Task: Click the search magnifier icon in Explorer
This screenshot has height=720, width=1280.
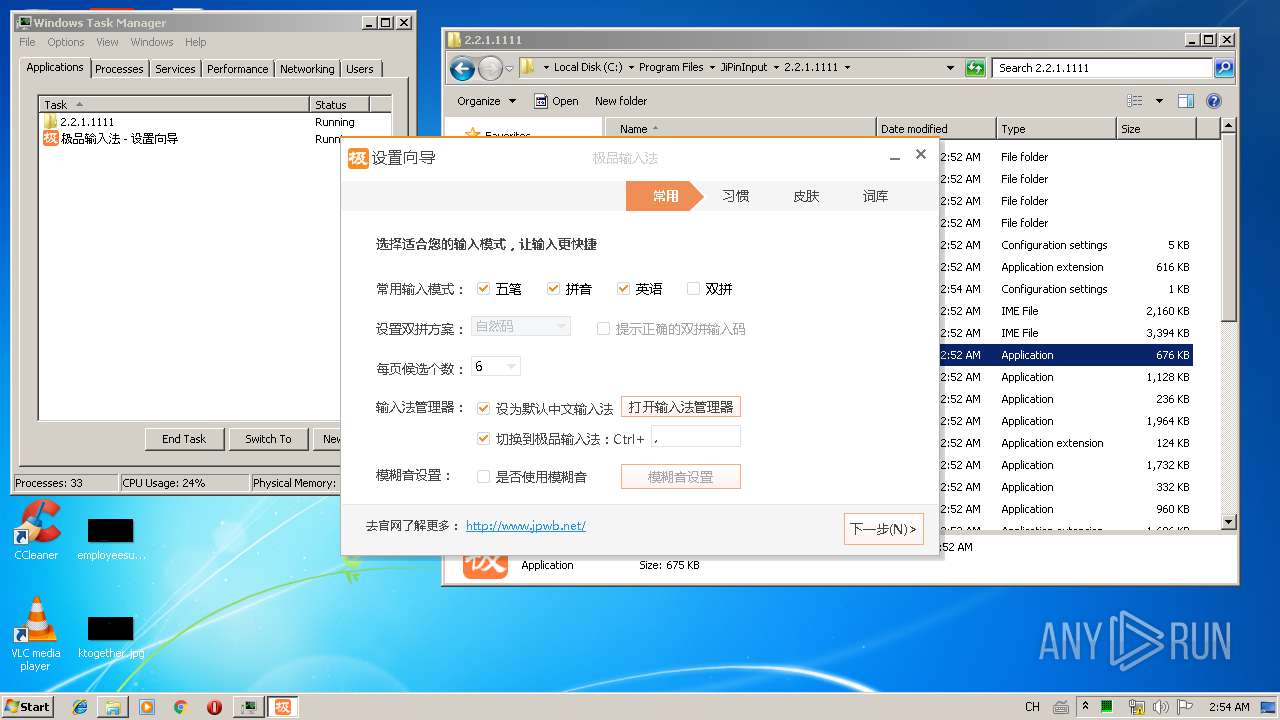Action: 1224,68
